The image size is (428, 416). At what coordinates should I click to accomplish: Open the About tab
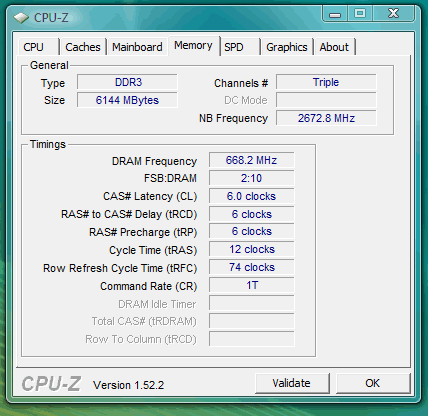(334, 47)
